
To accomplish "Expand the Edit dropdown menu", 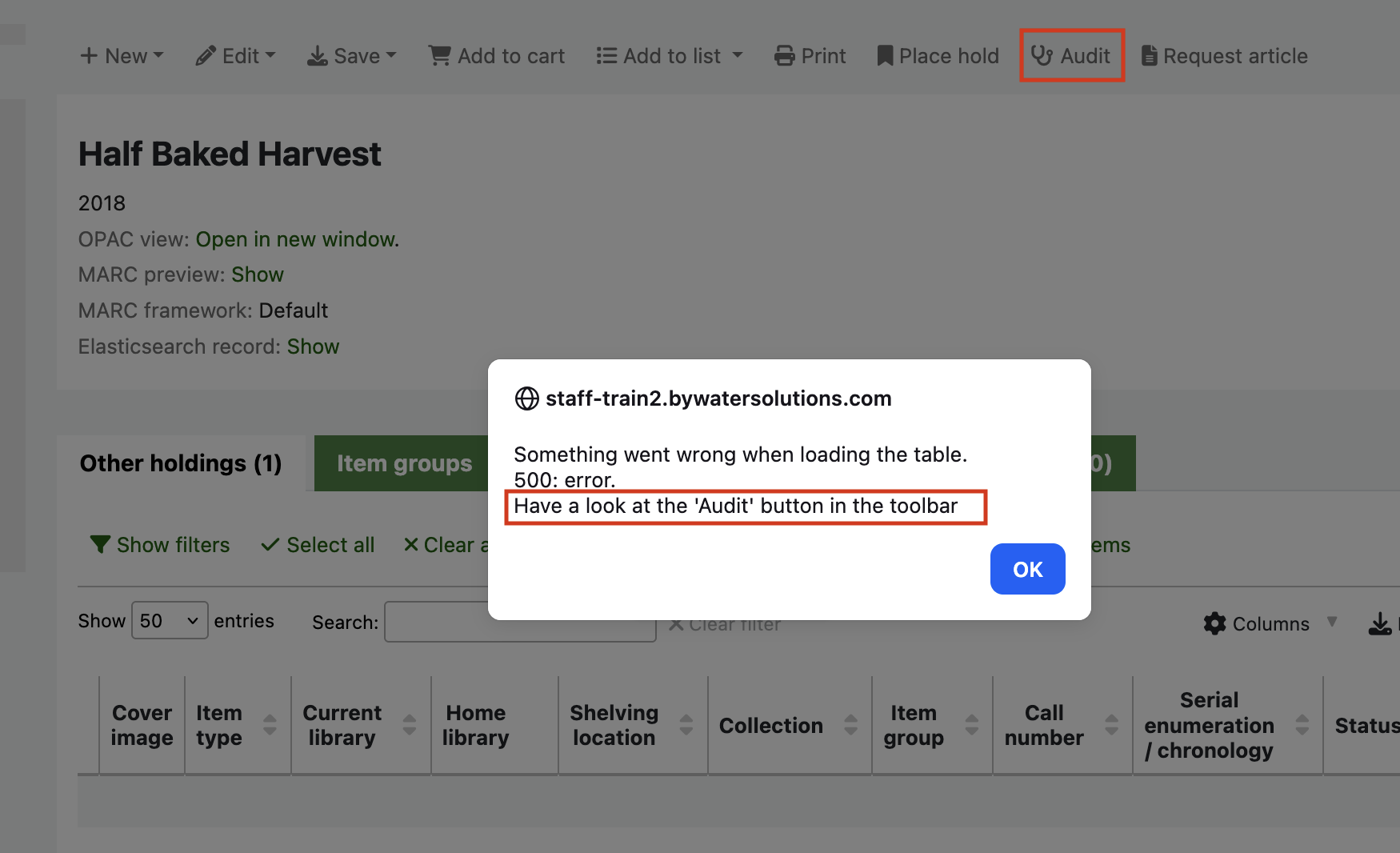I will pyautogui.click(x=235, y=56).
